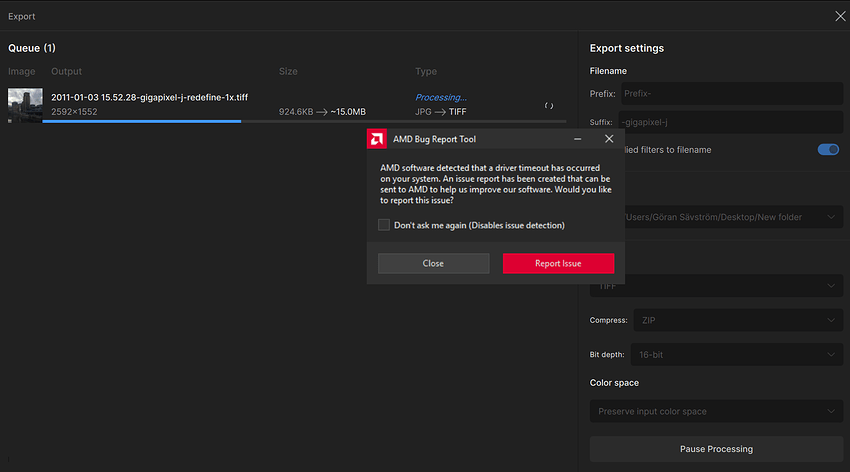Screen dimensions: 850x472
Task: Click the Suffix field containing -gigapixel-j
Action: [730, 122]
